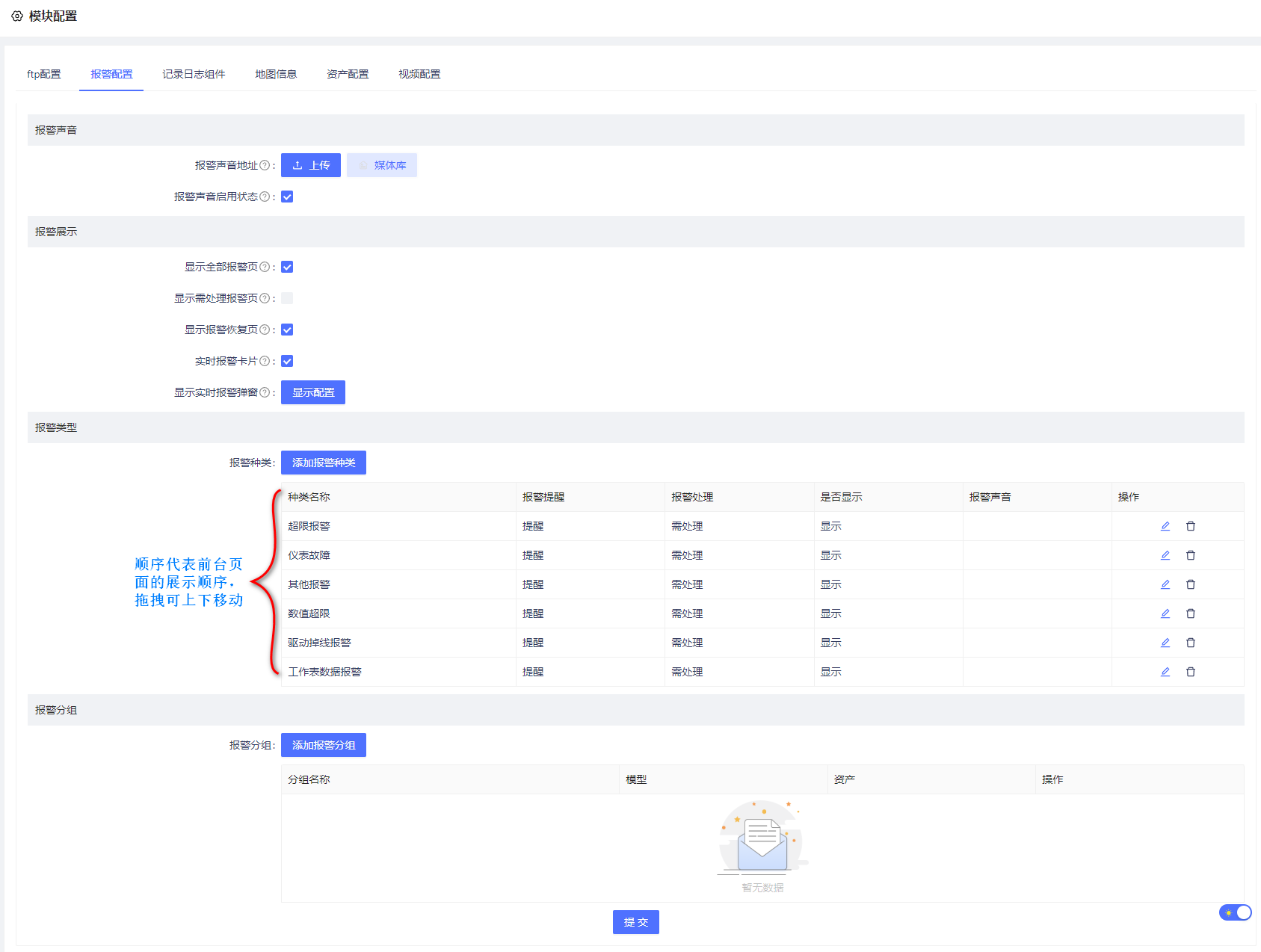
Task: Edit the 其他报警 entry
Action: (x=1165, y=584)
